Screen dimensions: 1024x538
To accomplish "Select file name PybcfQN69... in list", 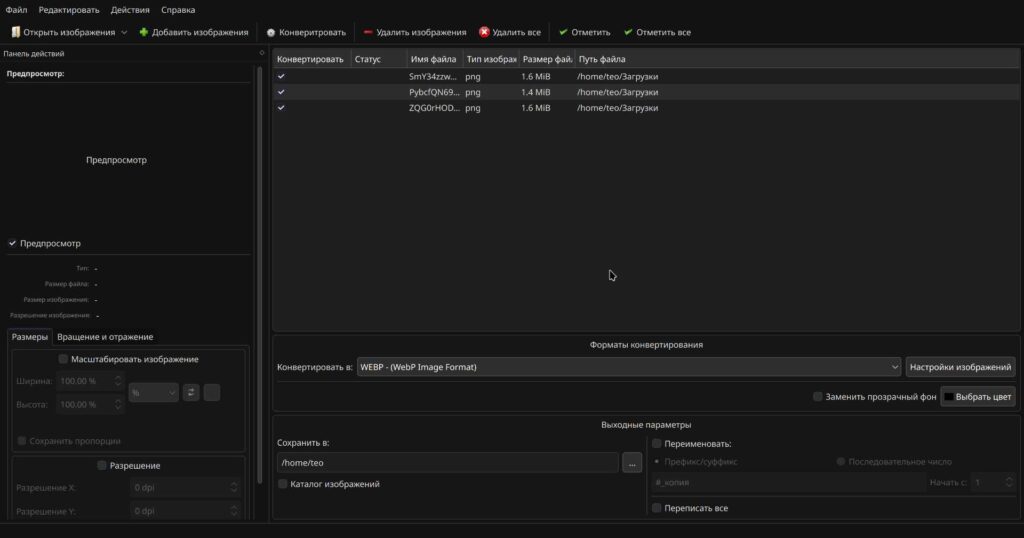I will point(434,92).
